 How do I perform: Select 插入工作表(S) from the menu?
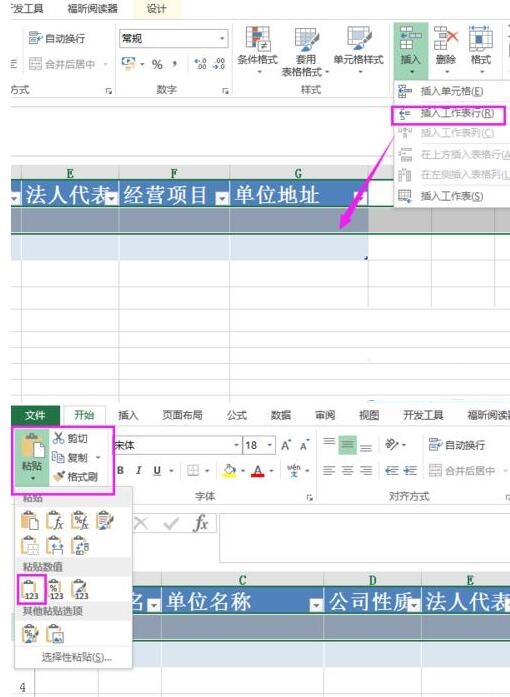pyautogui.click(x=452, y=196)
